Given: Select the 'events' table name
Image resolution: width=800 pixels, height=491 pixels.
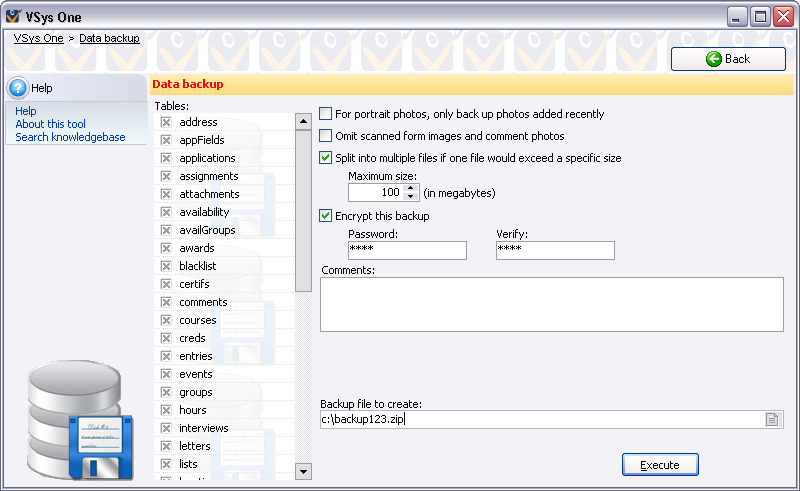Looking at the screenshot, I should coord(196,374).
